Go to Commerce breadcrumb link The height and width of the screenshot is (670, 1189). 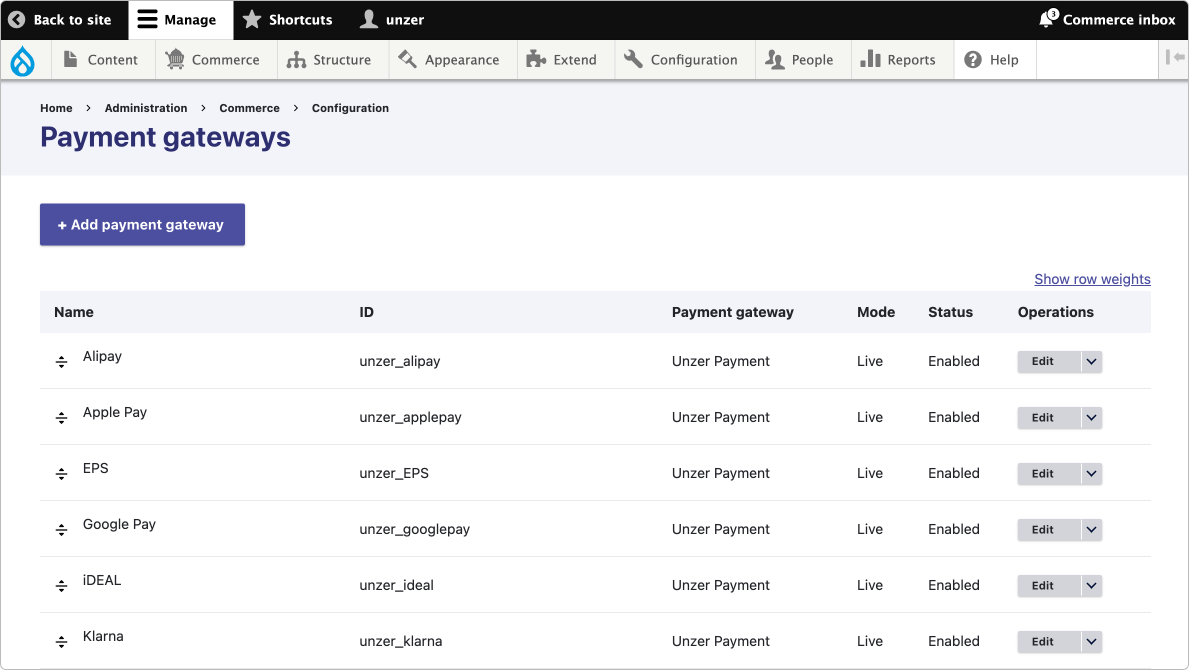click(x=249, y=108)
